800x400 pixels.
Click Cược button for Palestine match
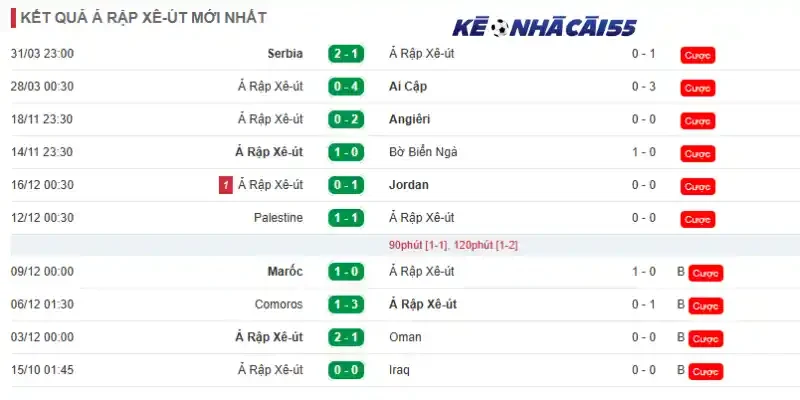coord(697,219)
